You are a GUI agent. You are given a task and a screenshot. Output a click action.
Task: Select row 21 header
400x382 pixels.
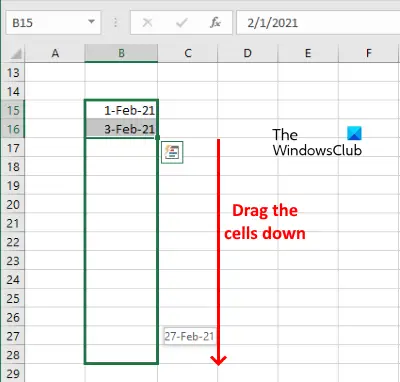pos(13,223)
